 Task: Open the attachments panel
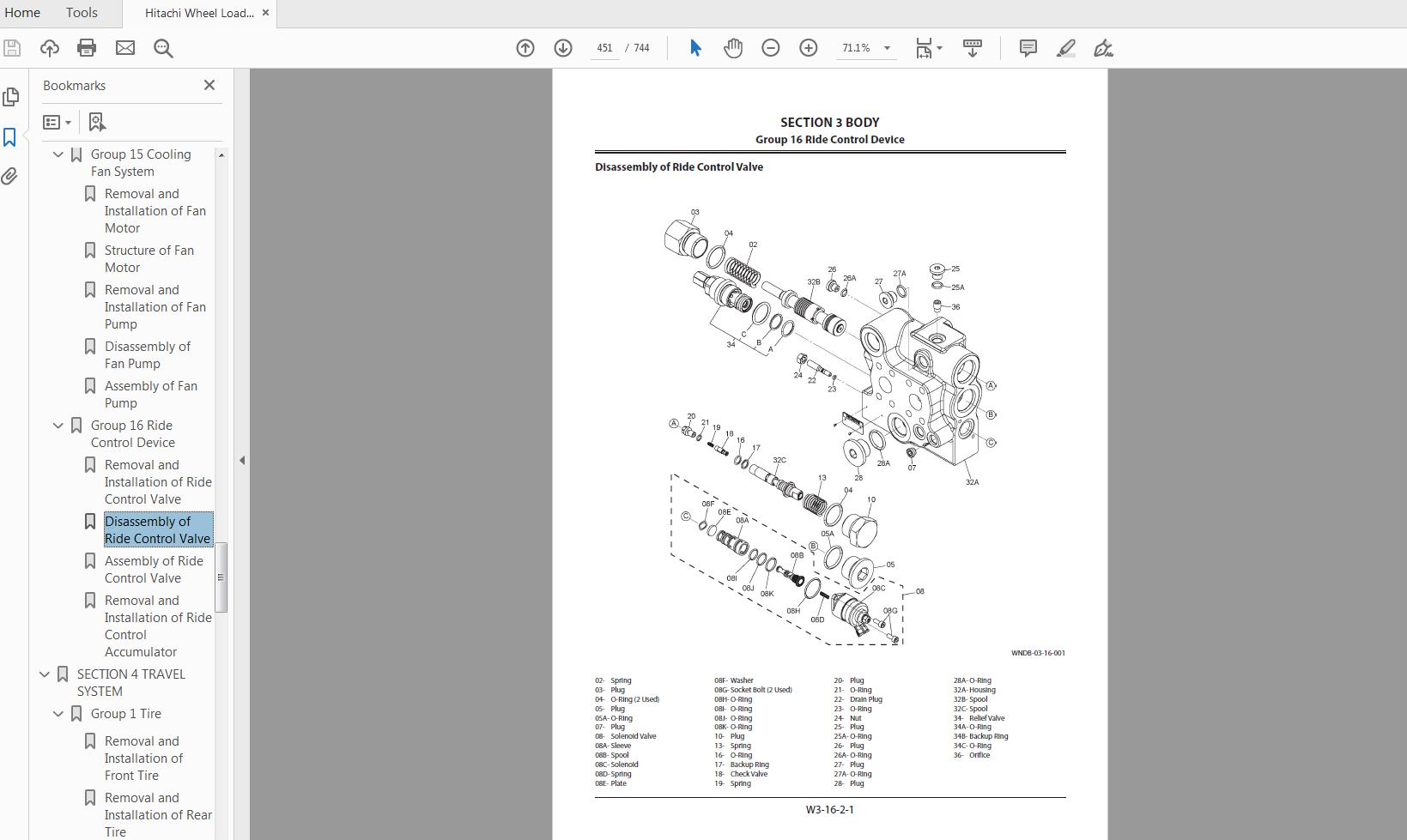coord(11,177)
